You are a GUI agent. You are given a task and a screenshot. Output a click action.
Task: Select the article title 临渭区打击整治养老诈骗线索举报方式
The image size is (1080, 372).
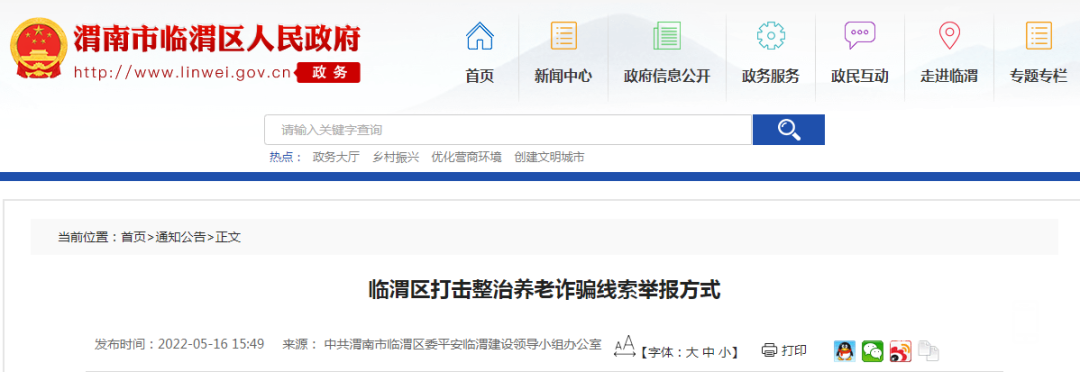pyautogui.click(x=544, y=290)
